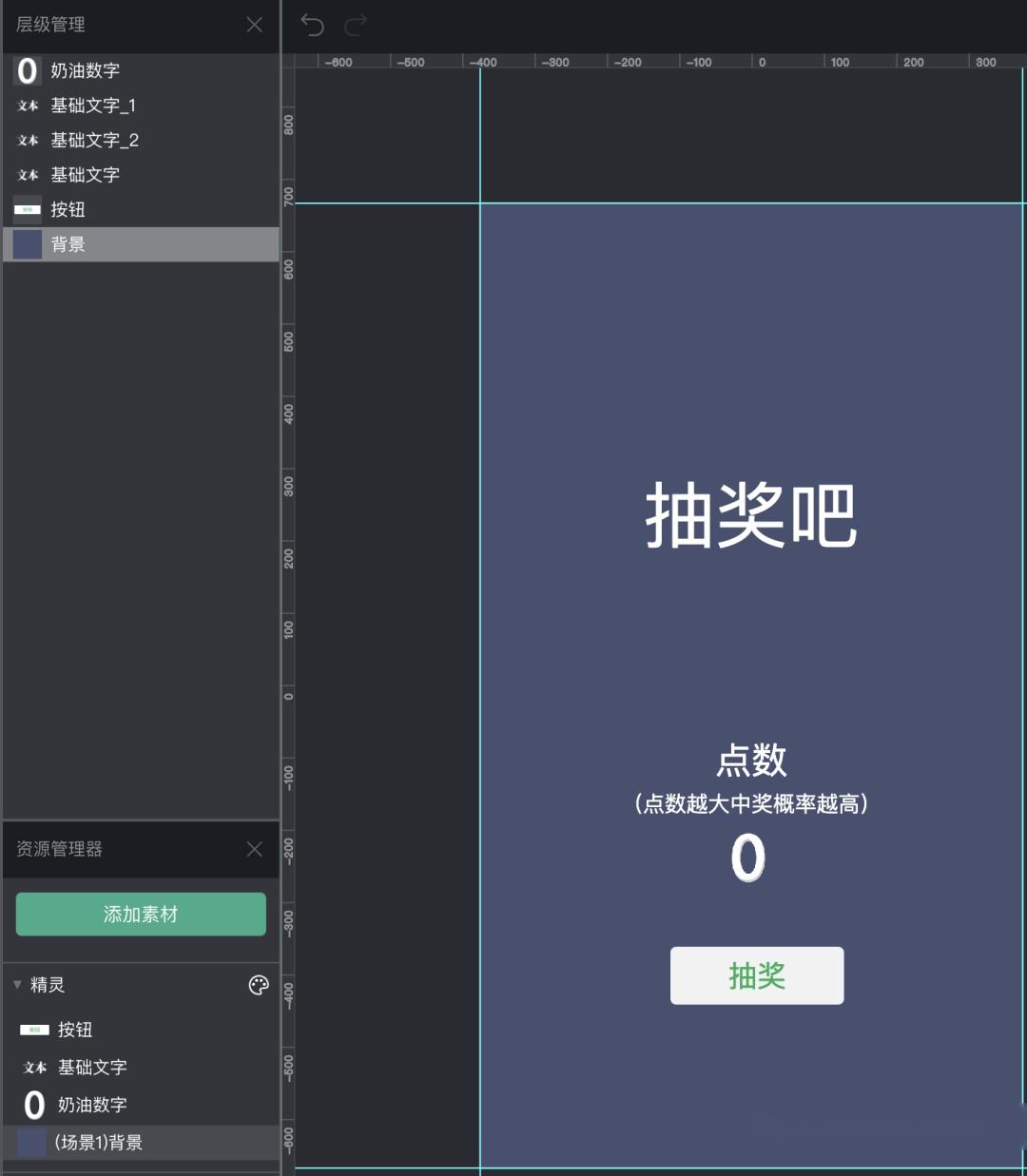Click the redo arrow icon
Viewport: 1027px width, 1176px height.
click(x=356, y=25)
